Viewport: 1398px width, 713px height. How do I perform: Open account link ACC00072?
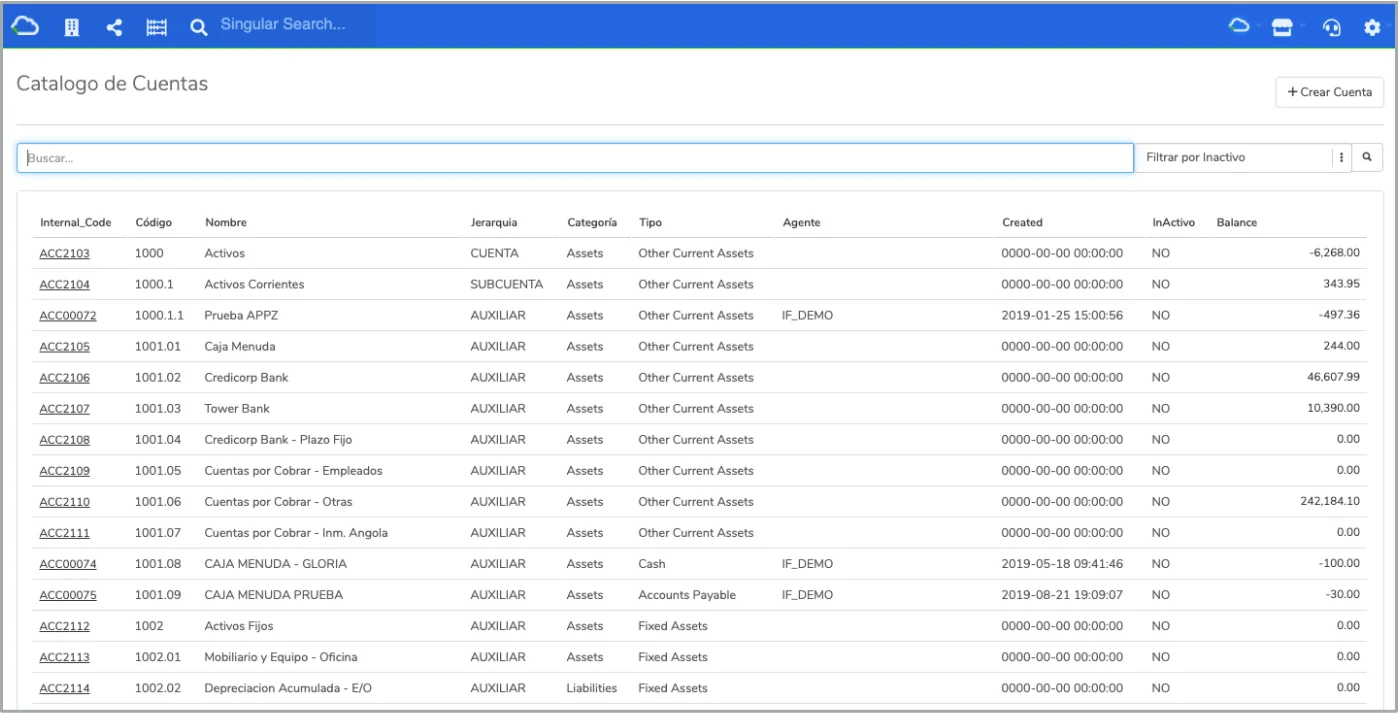68,315
